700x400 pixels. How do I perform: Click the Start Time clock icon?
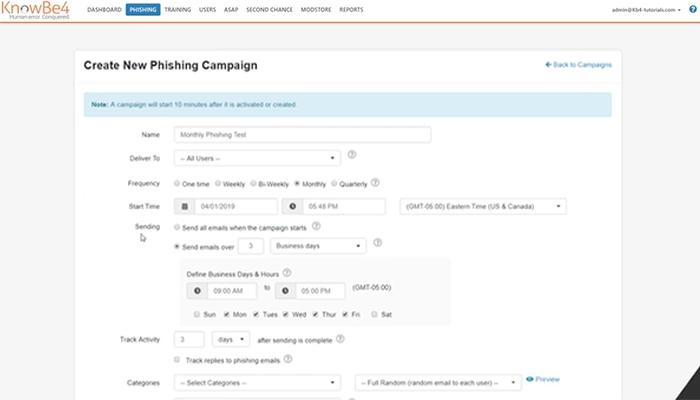click(x=292, y=206)
